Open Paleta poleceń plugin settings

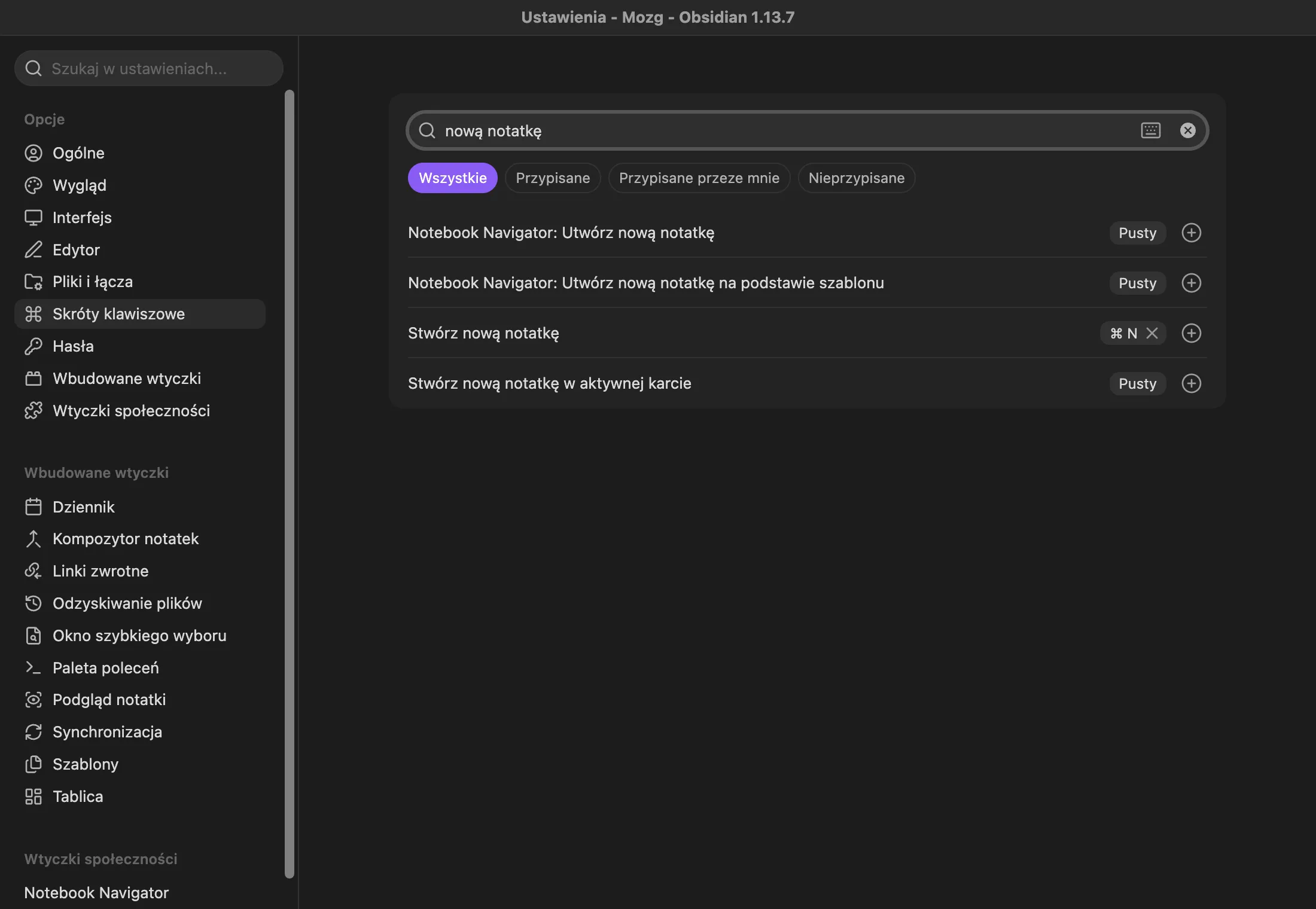click(x=140, y=668)
